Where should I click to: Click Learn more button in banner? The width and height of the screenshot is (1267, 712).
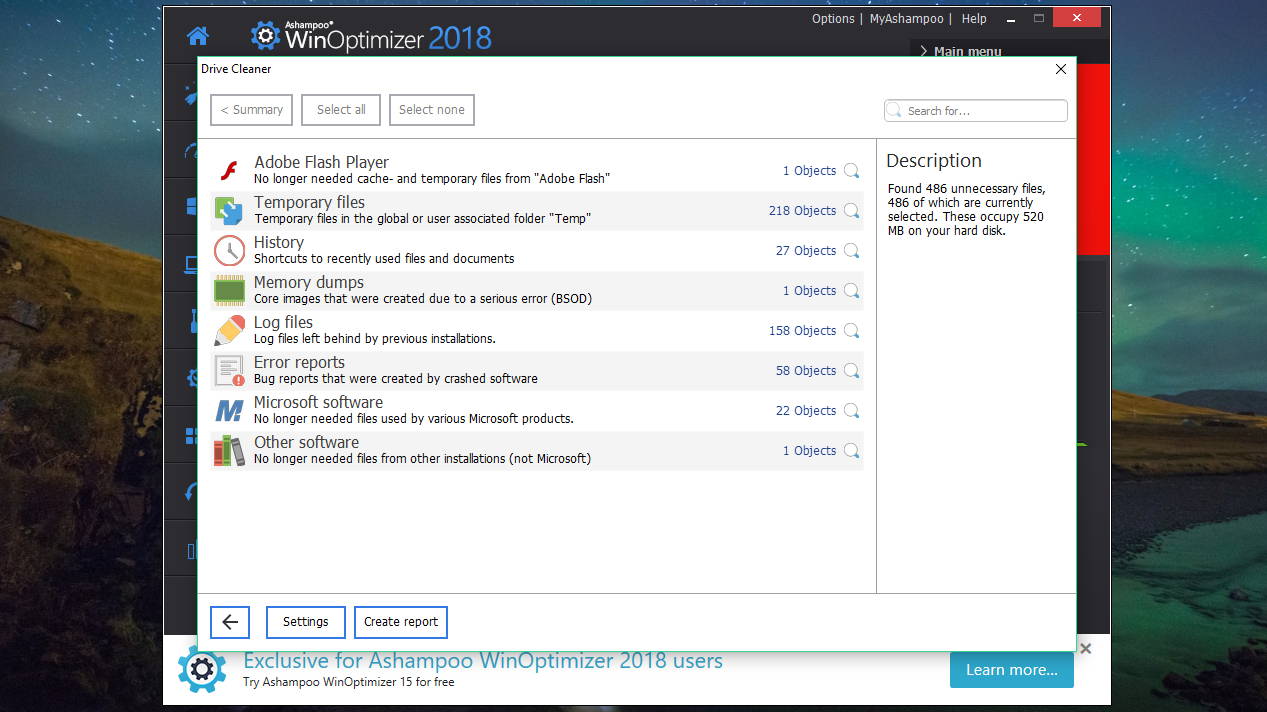(1012, 670)
